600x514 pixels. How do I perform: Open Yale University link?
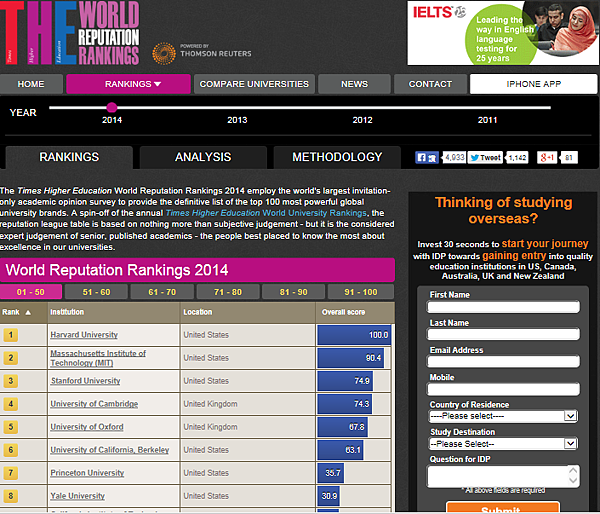coord(77,496)
